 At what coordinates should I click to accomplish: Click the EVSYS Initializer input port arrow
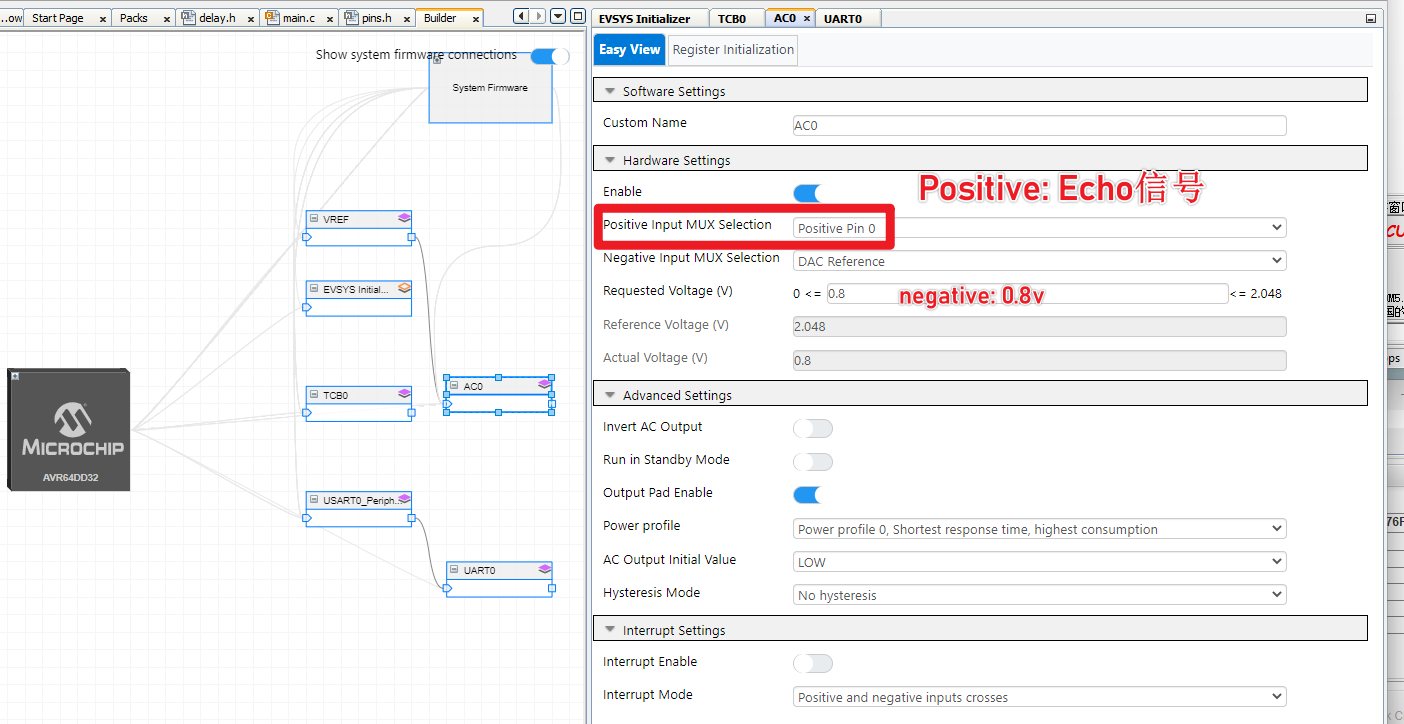(x=308, y=307)
